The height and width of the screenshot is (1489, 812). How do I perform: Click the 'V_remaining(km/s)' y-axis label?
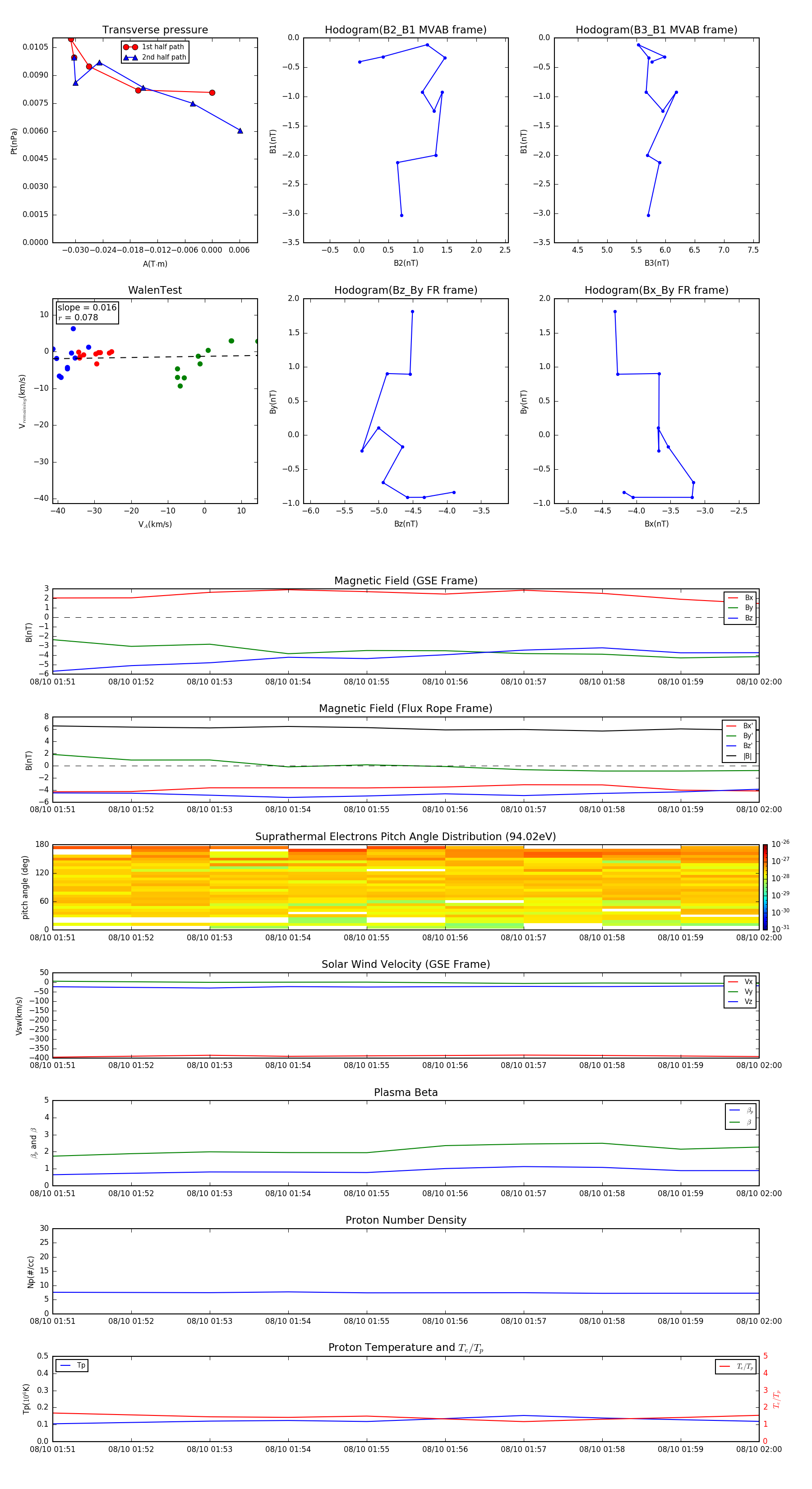23,401
